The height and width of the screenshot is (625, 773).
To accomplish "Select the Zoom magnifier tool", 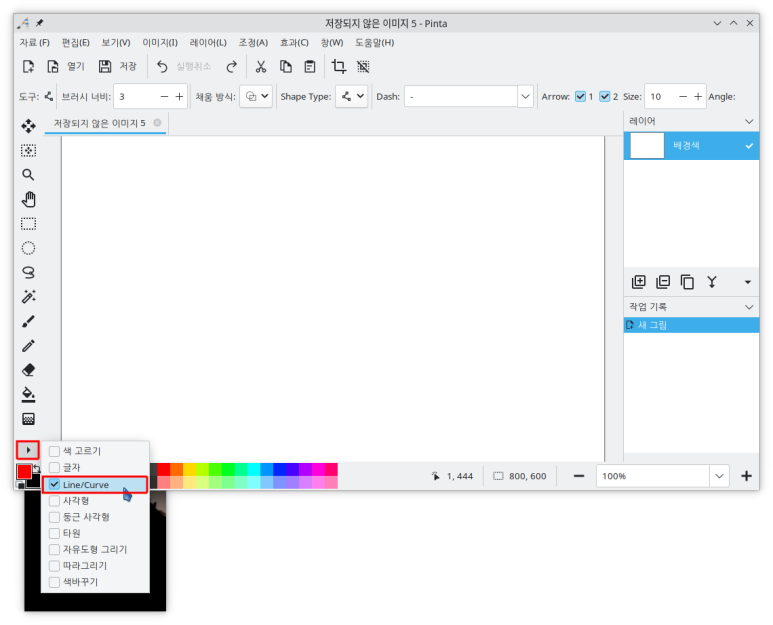I will point(28,175).
